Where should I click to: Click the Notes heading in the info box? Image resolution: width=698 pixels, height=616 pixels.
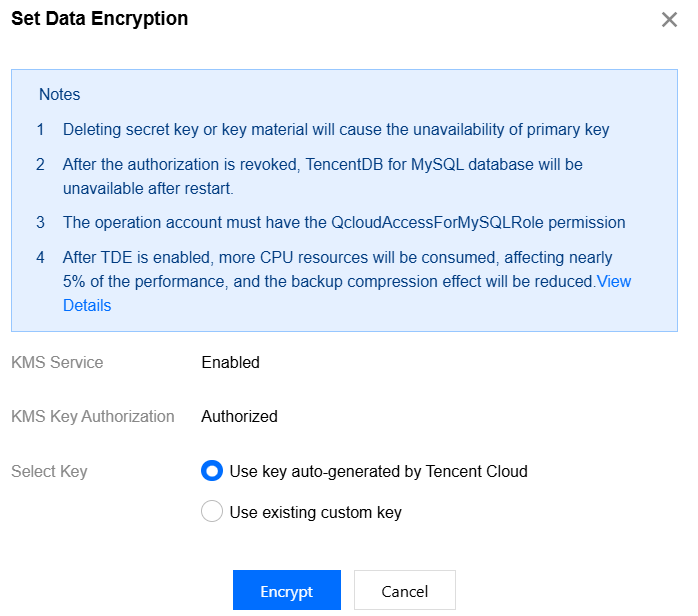(60, 95)
